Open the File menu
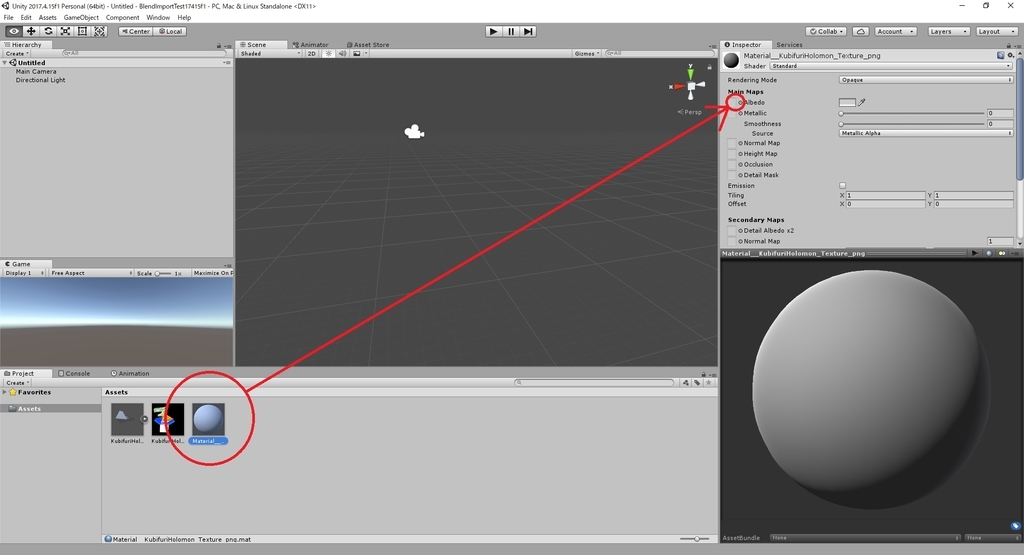The width and height of the screenshot is (1024, 555). click(x=8, y=18)
